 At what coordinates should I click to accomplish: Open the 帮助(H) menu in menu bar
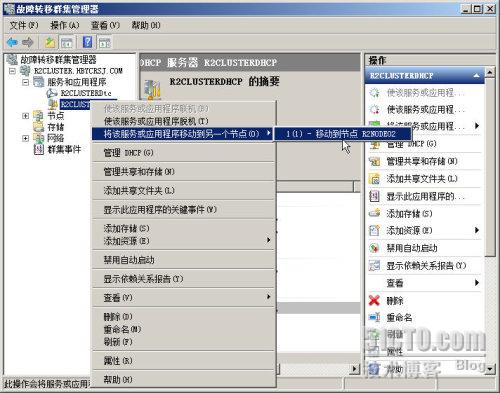(146, 25)
